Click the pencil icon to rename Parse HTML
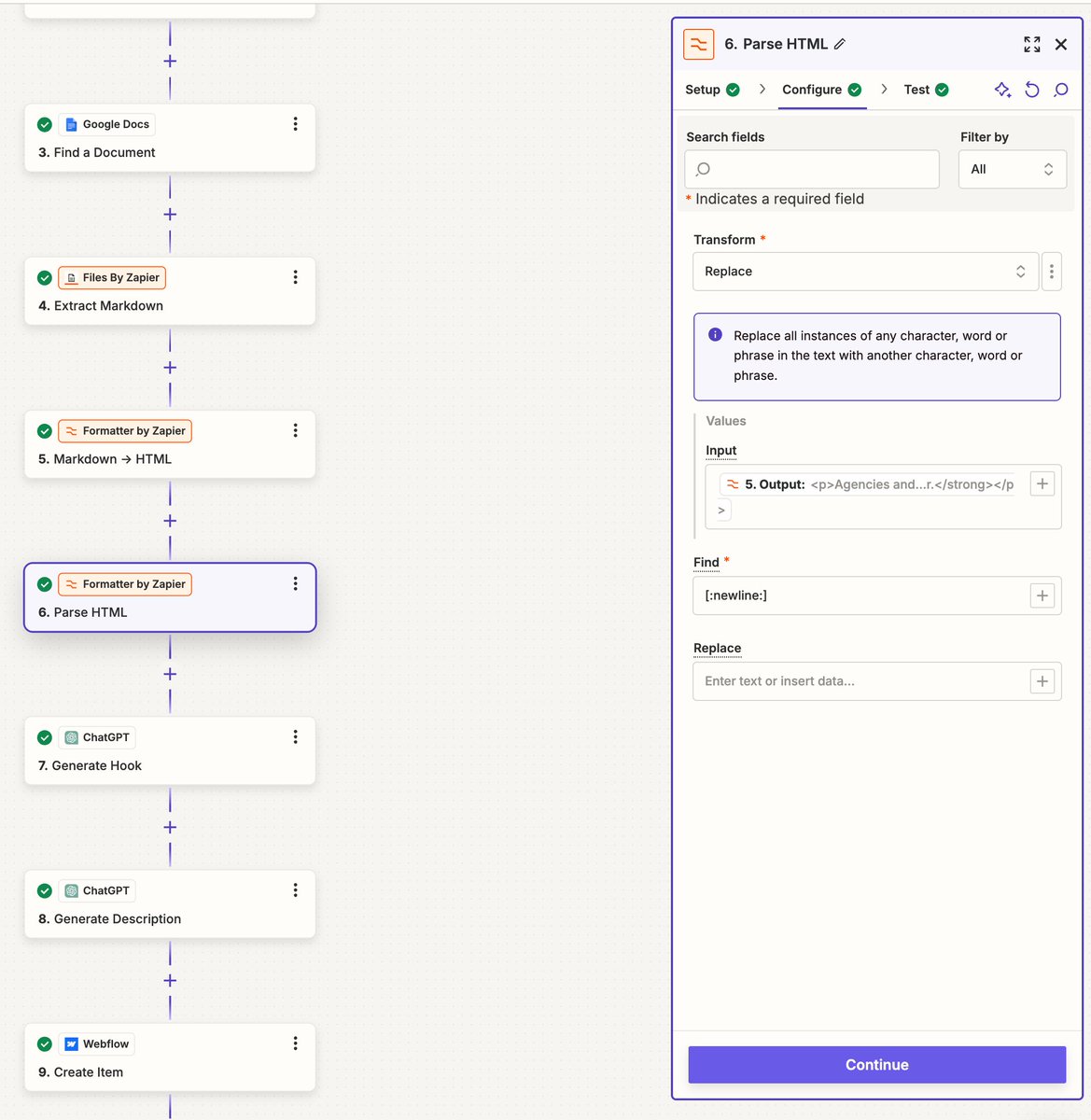 click(840, 44)
